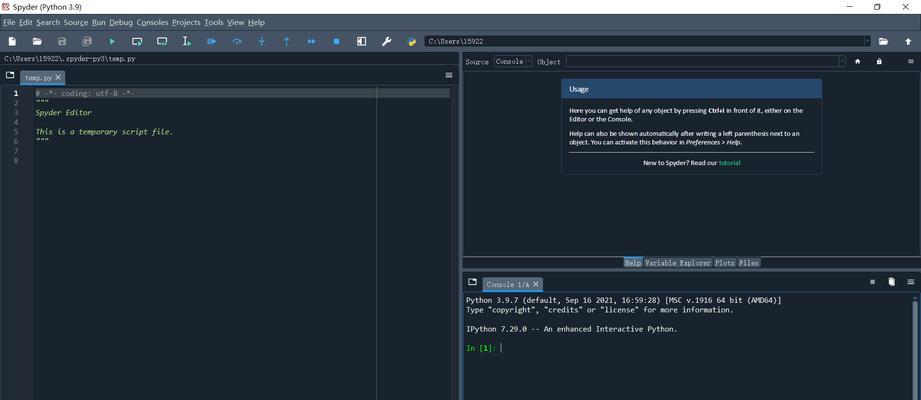Open the Debug menu
Screen dimensions: 921x400
[121, 22]
